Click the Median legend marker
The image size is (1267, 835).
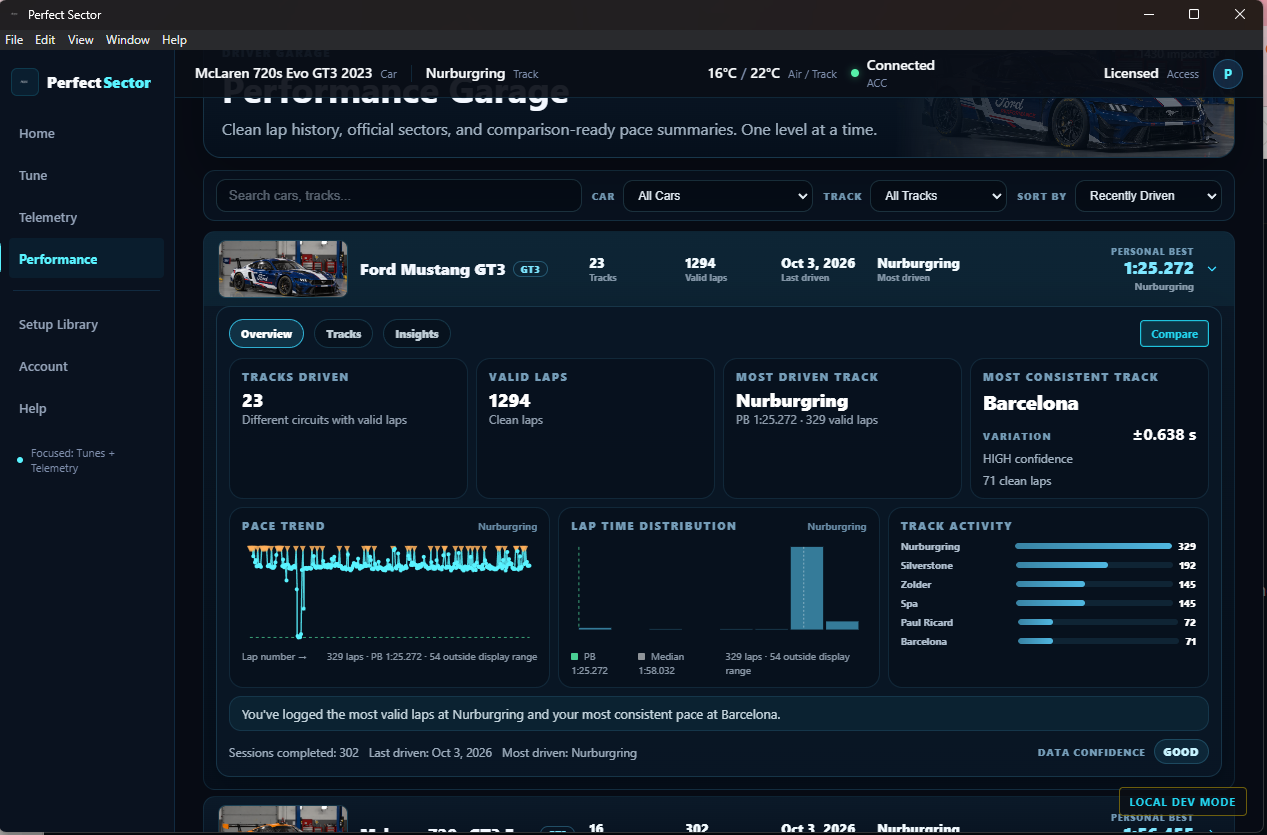642,657
